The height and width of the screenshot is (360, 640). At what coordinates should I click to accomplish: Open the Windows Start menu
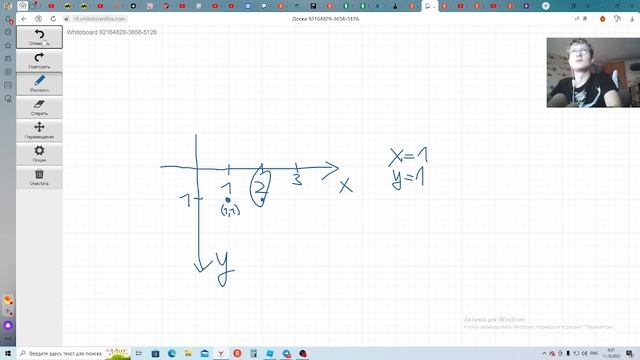tap(8, 353)
